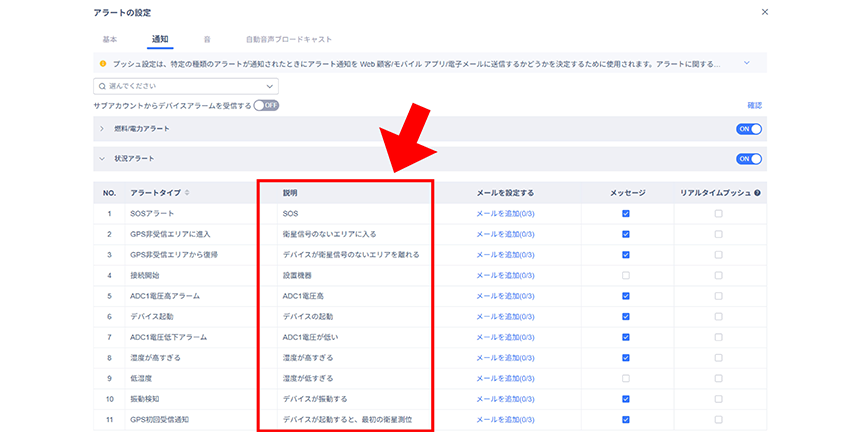Check リアルタイムプッシュ for ADC1電圧高アラーム
This screenshot has height=432, width=864.
(x=718, y=296)
